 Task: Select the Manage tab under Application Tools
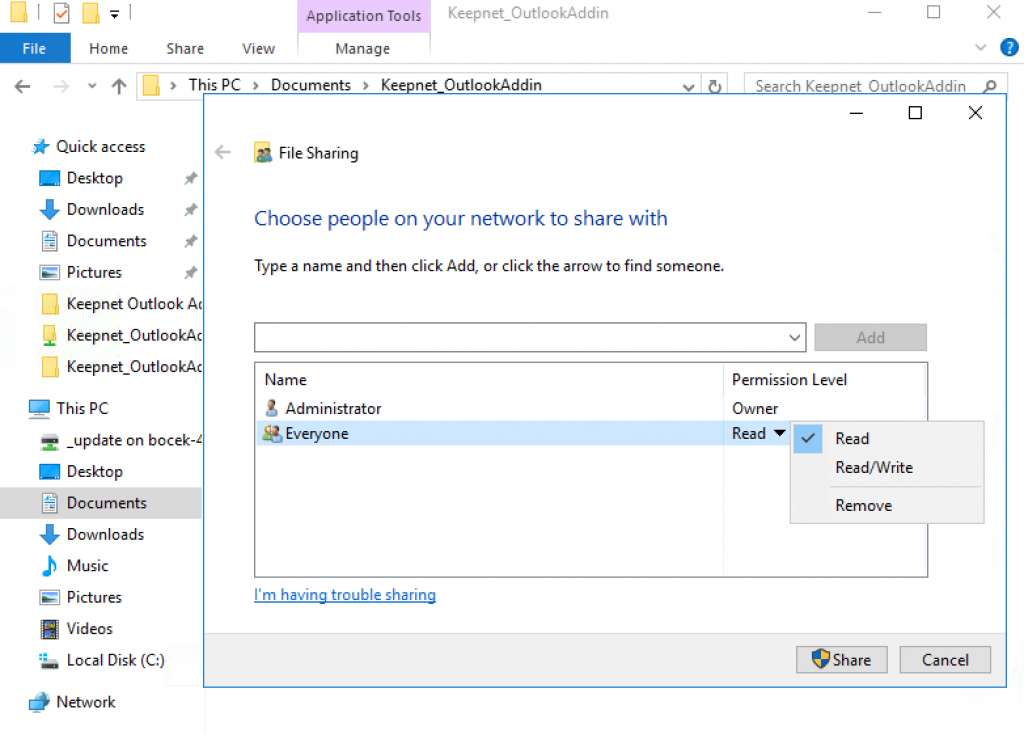pos(362,48)
